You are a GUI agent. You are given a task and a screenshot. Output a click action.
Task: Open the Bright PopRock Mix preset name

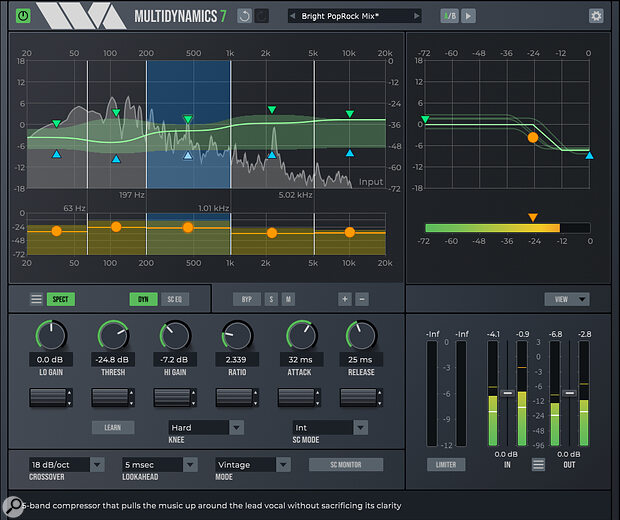pos(340,16)
